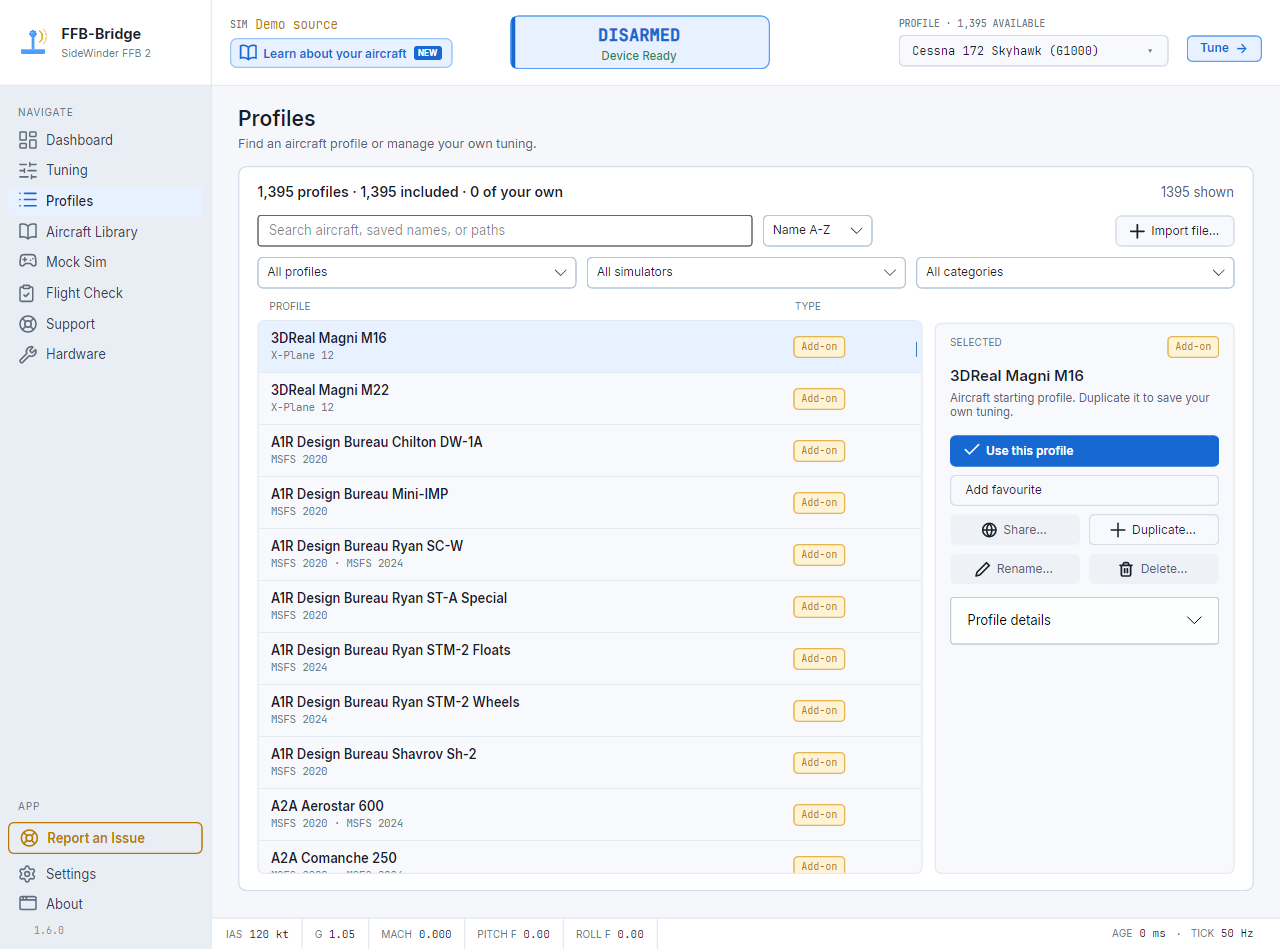Viewport: 1280px width, 949px height.
Task: Select the 3DReal Magni M22 profile row
Action: (x=590, y=399)
